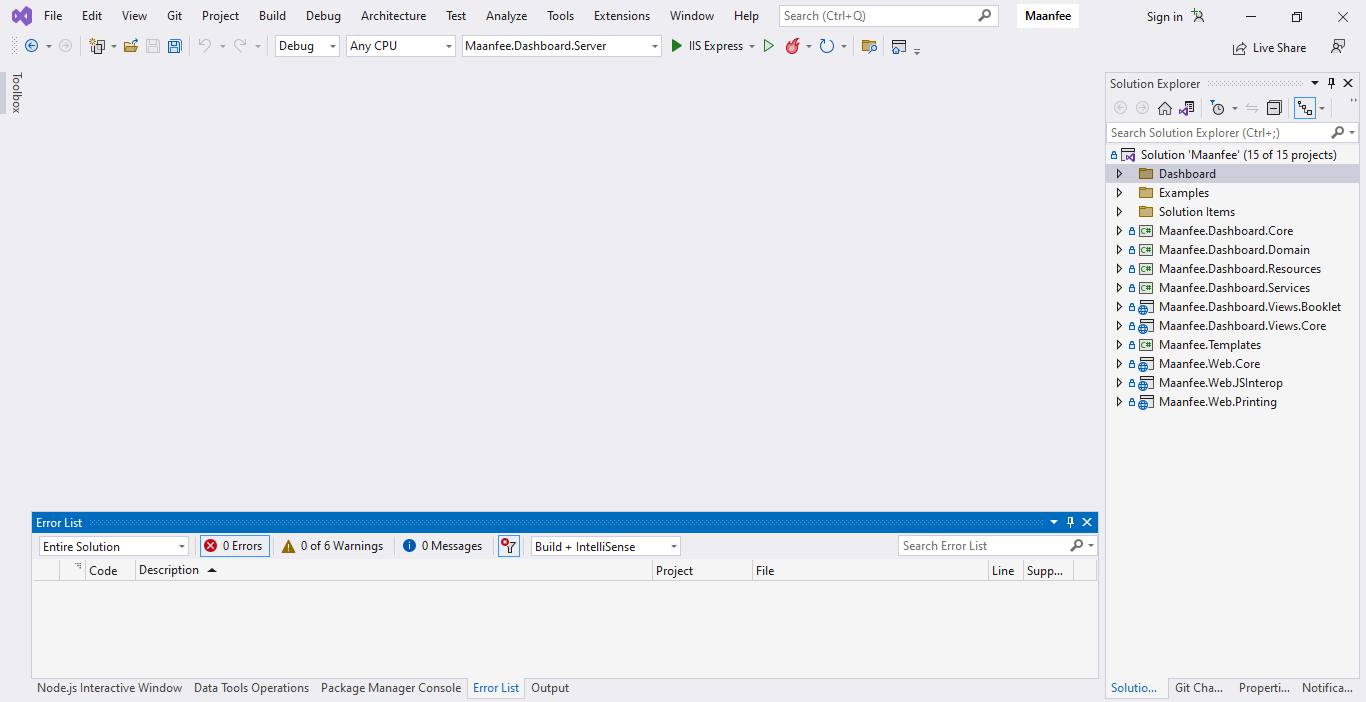Viewport: 1366px width, 702px height.
Task: Open the vertical Toolbox tab
Action: coord(16,92)
